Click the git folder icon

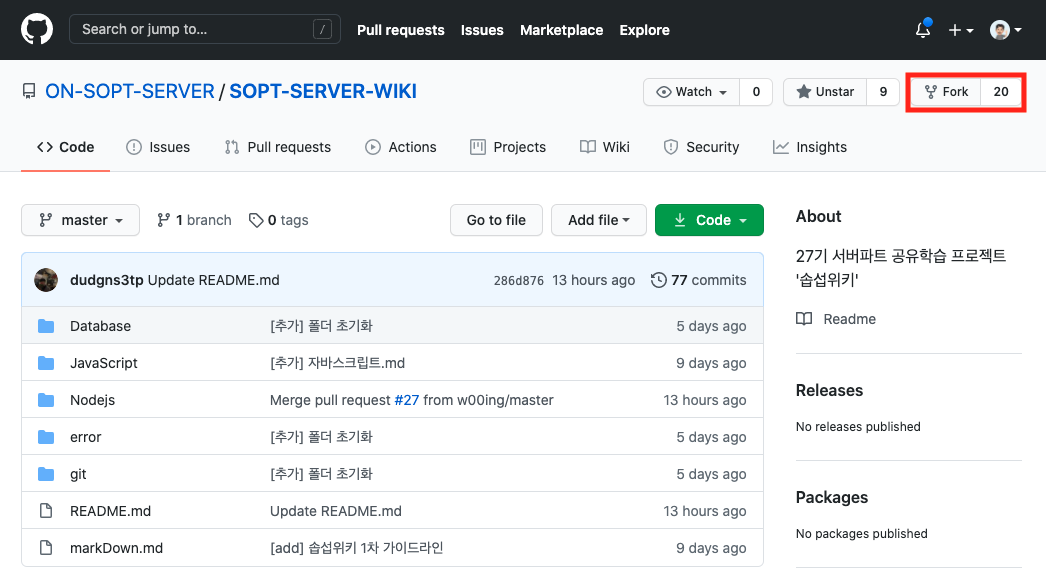(x=46, y=474)
